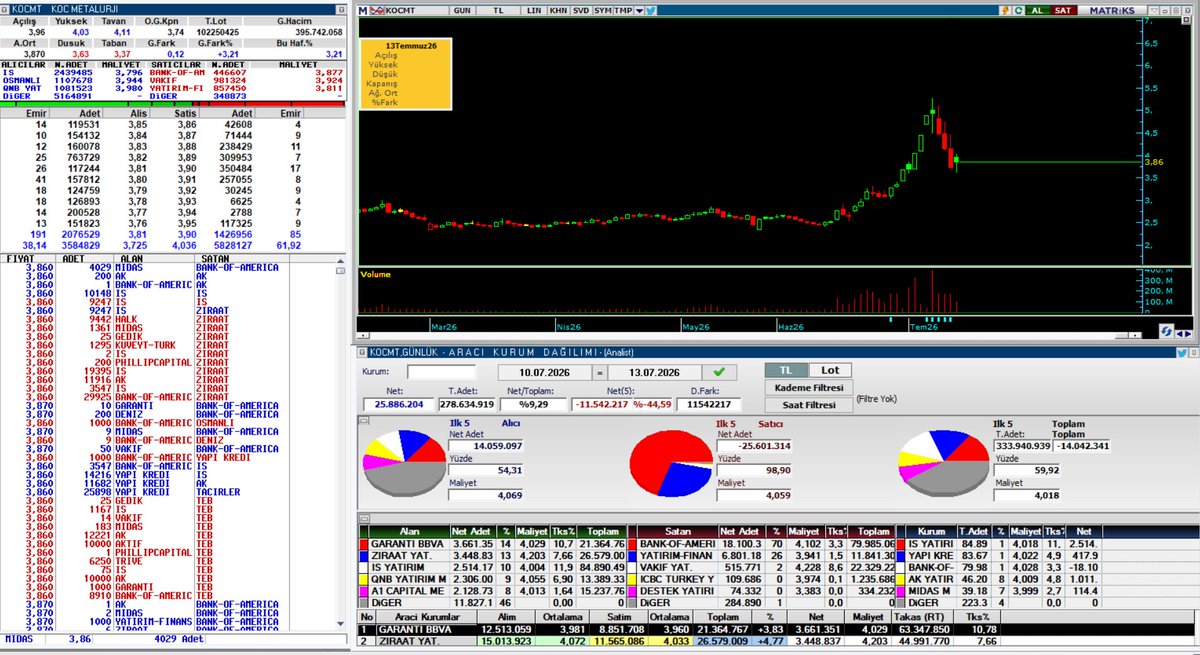Open Saat Filtresi filter
The height and width of the screenshot is (655, 1200).
808,405
